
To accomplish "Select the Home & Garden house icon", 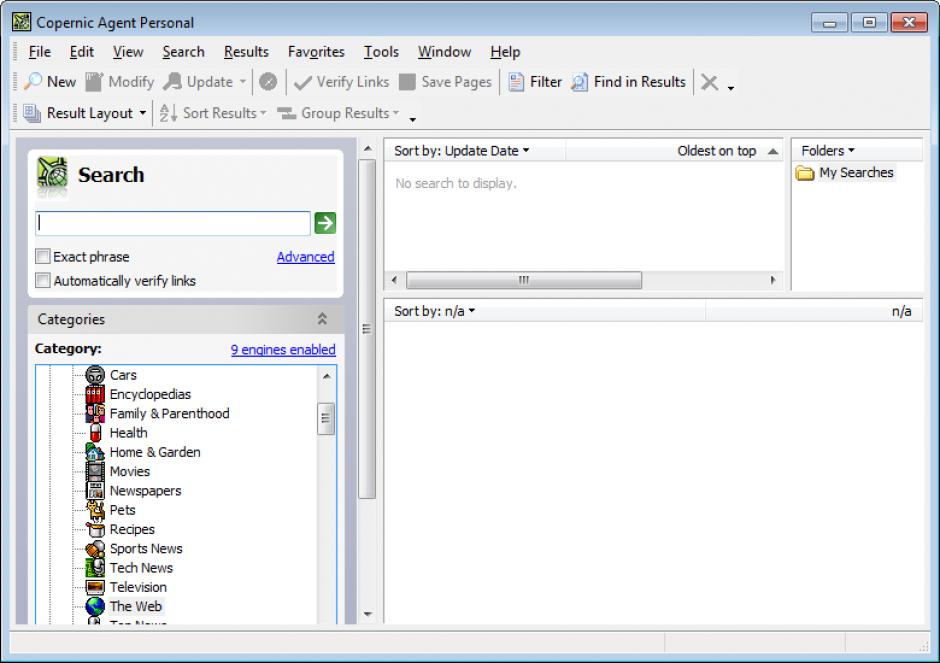I will pyautogui.click(x=95, y=451).
